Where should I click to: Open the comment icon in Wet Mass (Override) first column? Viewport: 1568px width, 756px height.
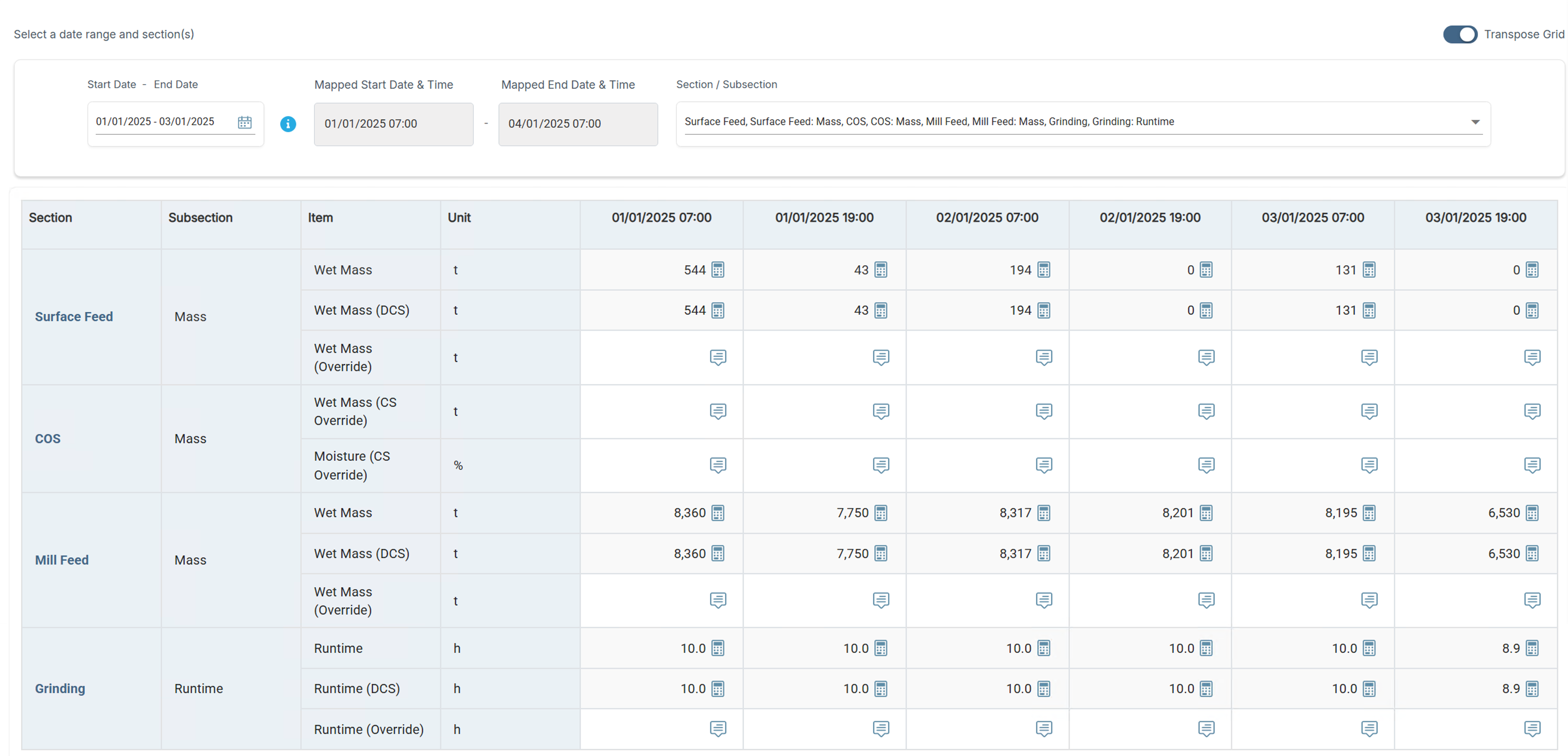coord(718,358)
